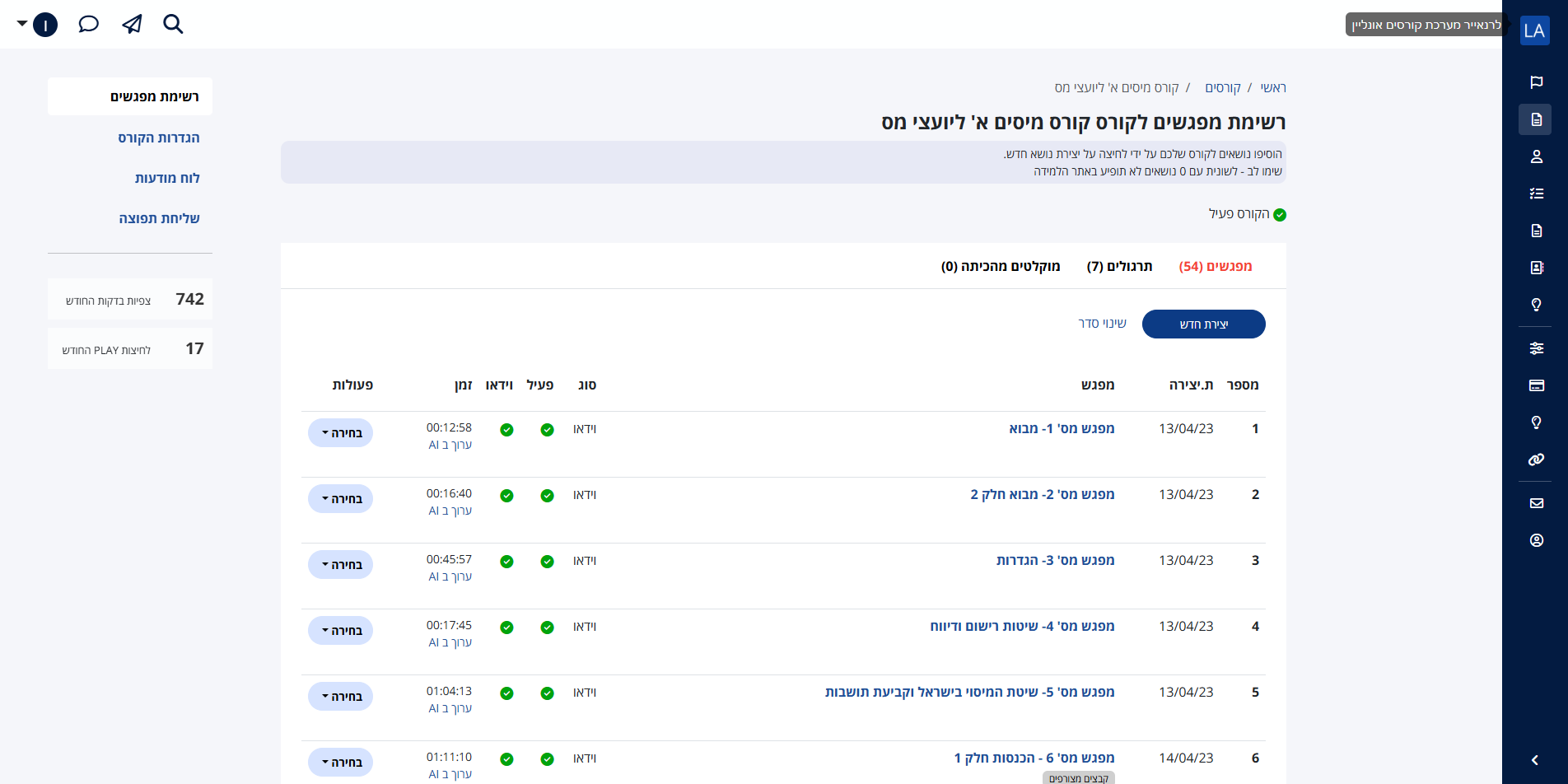
Task: Click the flag icon in sidebar
Action: [x=1536, y=82]
